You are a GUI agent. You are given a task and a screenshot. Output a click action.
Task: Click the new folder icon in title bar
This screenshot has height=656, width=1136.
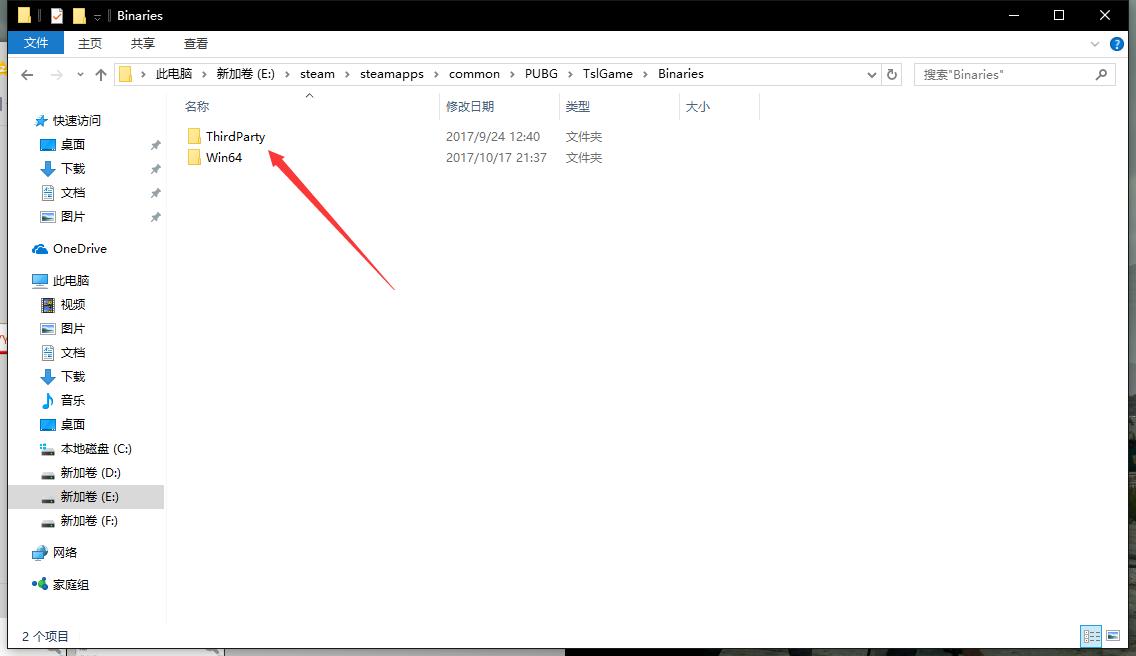click(79, 15)
